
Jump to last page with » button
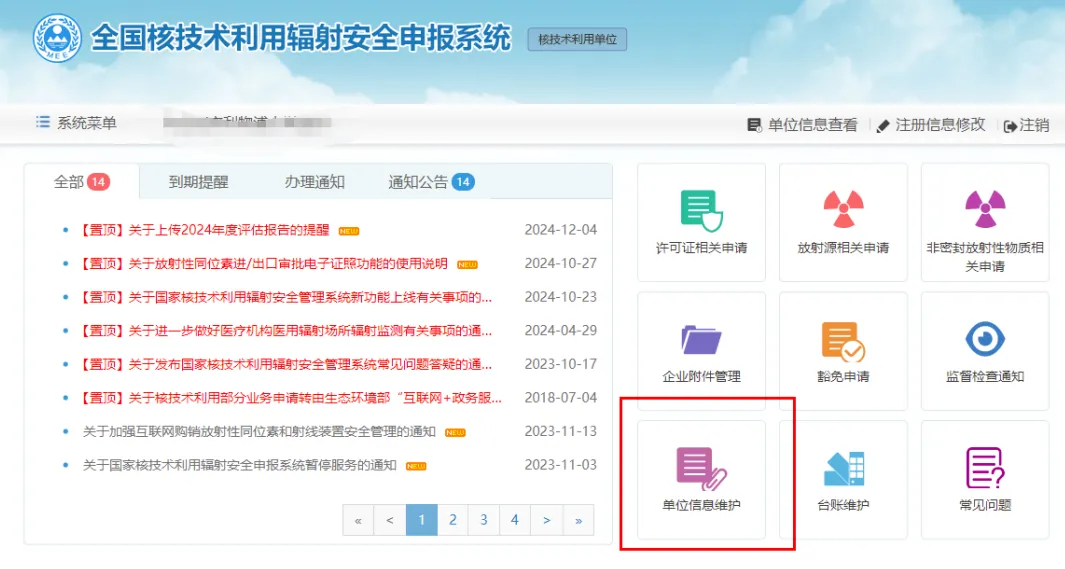578,520
